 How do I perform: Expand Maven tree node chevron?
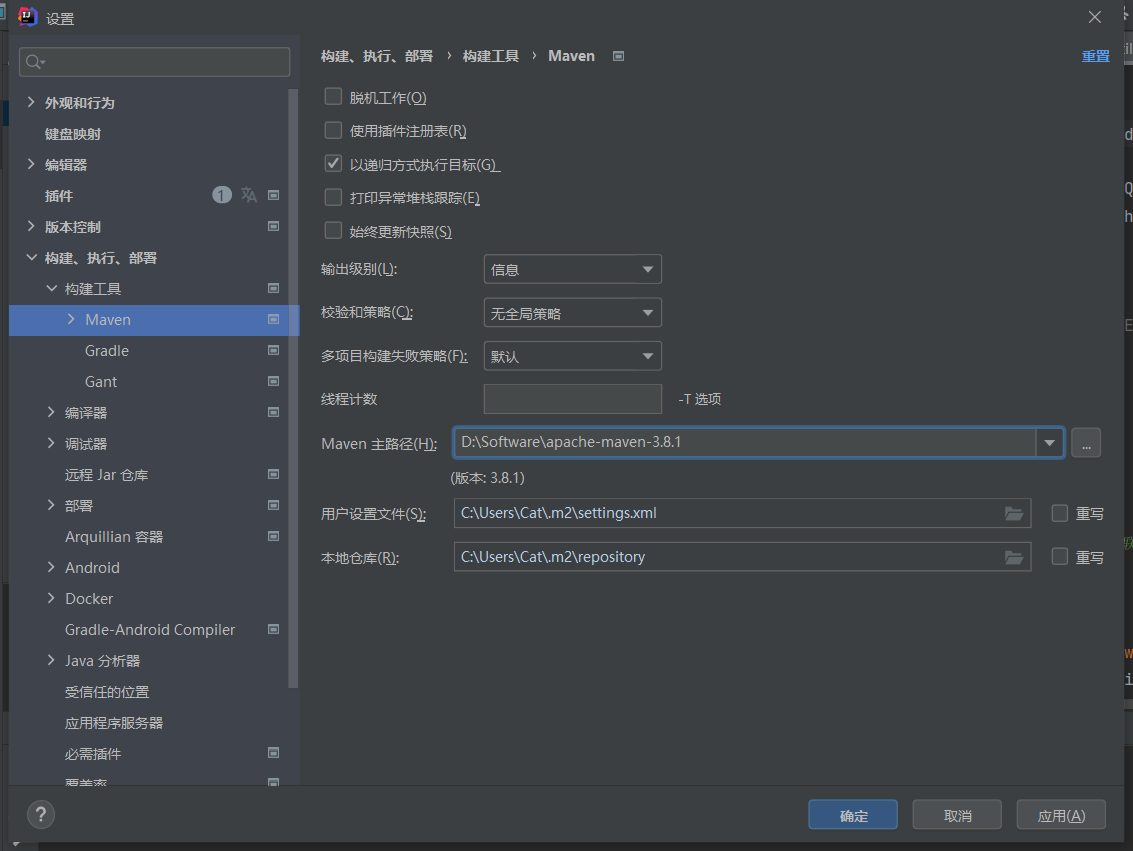(x=71, y=319)
